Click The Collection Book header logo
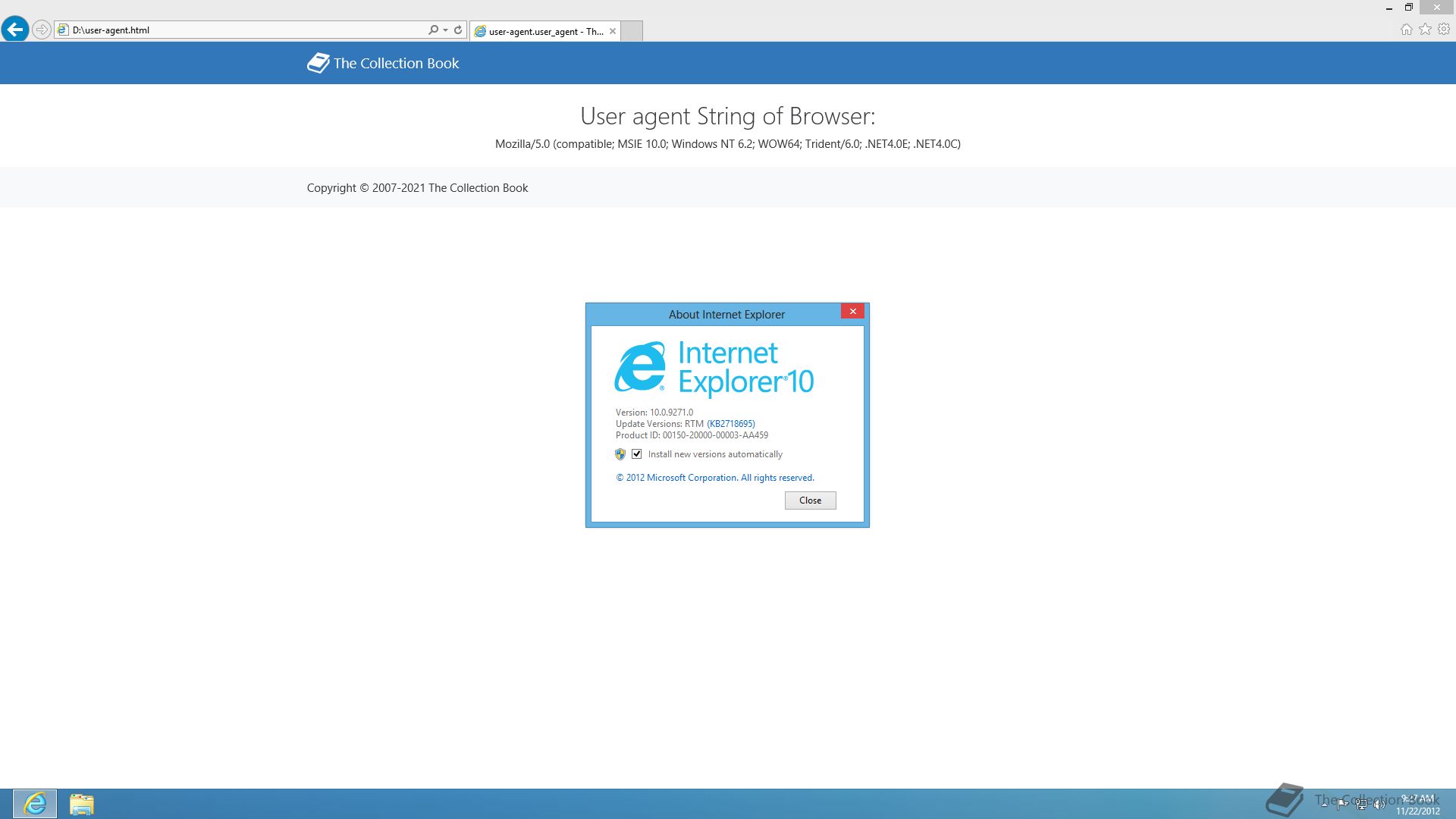Viewport: 1456px width, 819px height. (383, 63)
